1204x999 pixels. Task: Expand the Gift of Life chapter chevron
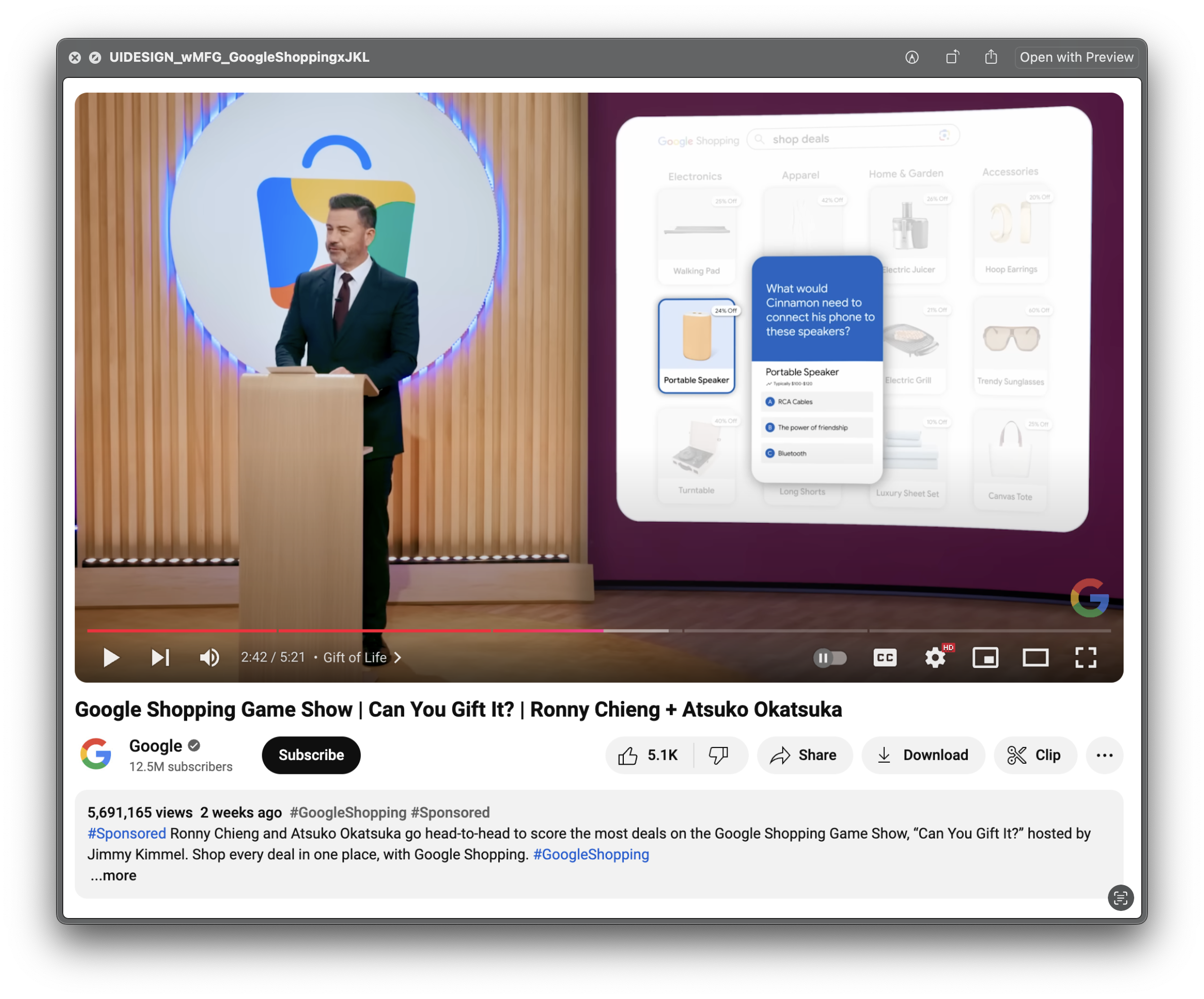tap(398, 657)
